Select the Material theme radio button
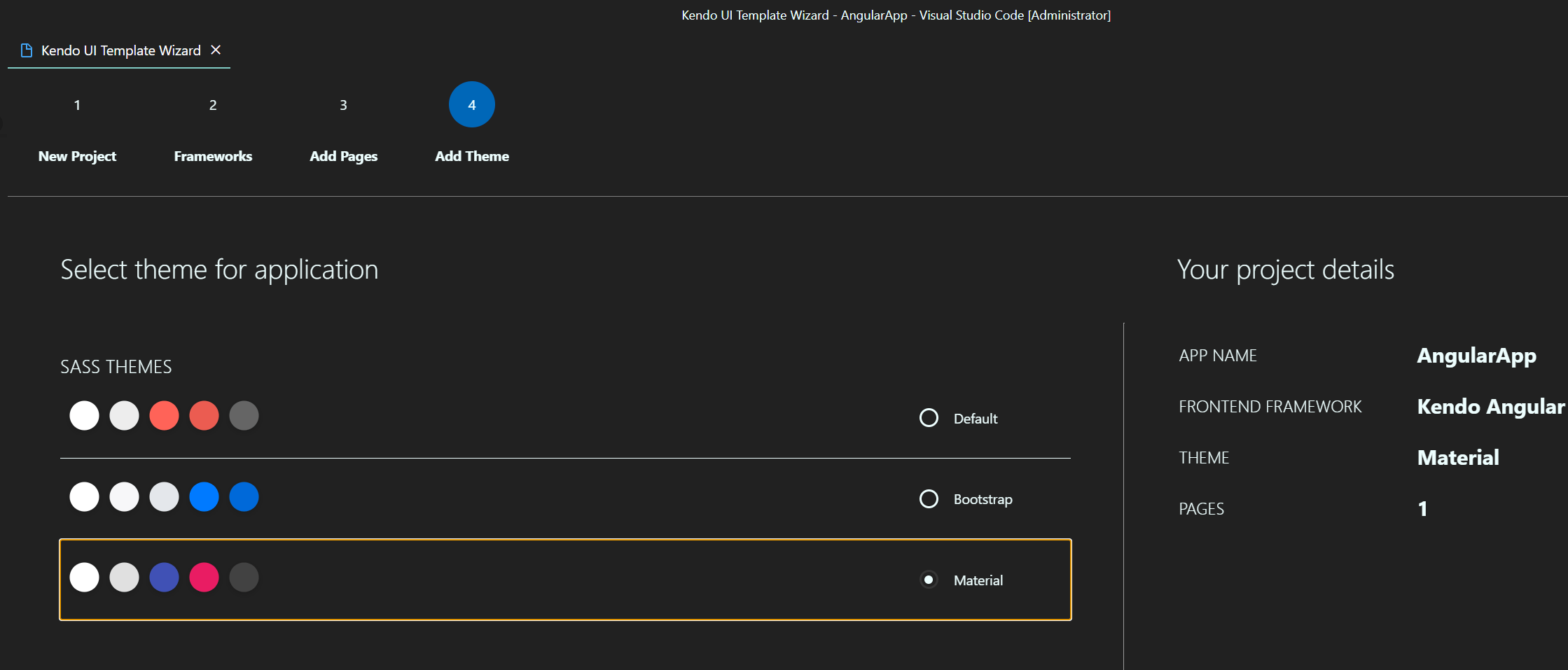The width and height of the screenshot is (1568, 670). click(929, 580)
